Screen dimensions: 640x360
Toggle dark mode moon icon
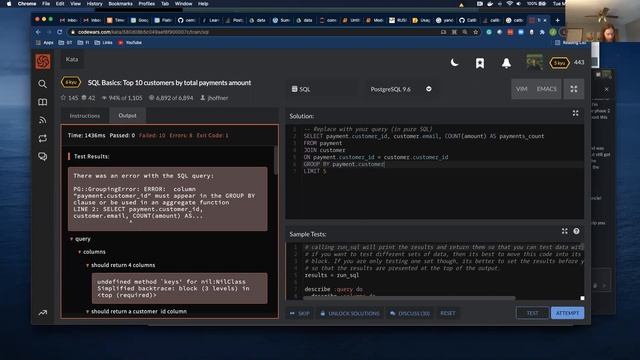point(454,62)
